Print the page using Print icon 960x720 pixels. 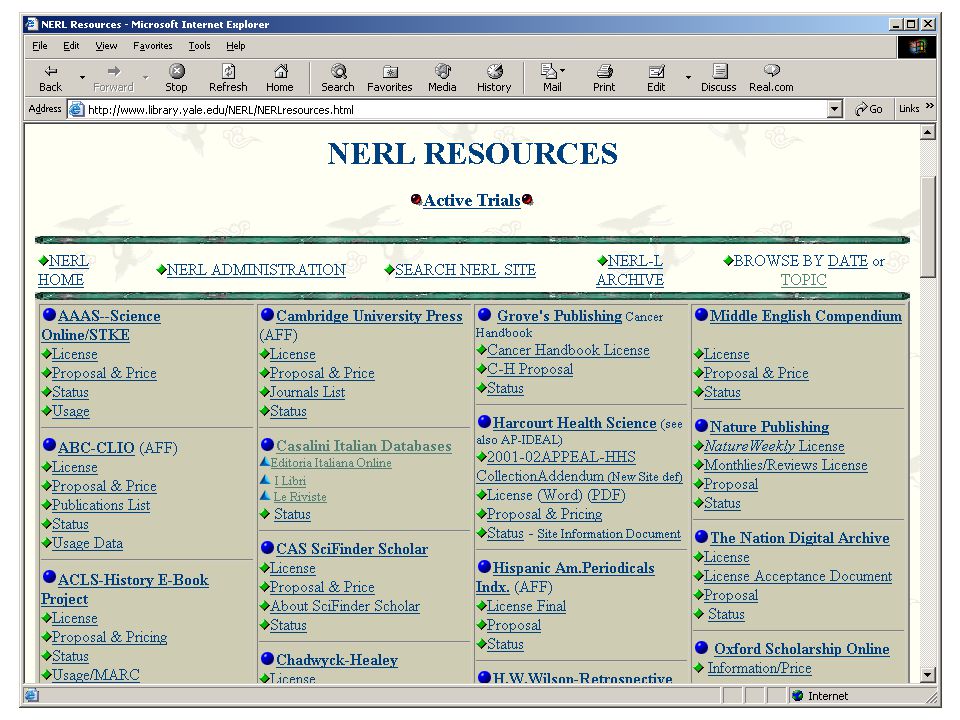604,71
